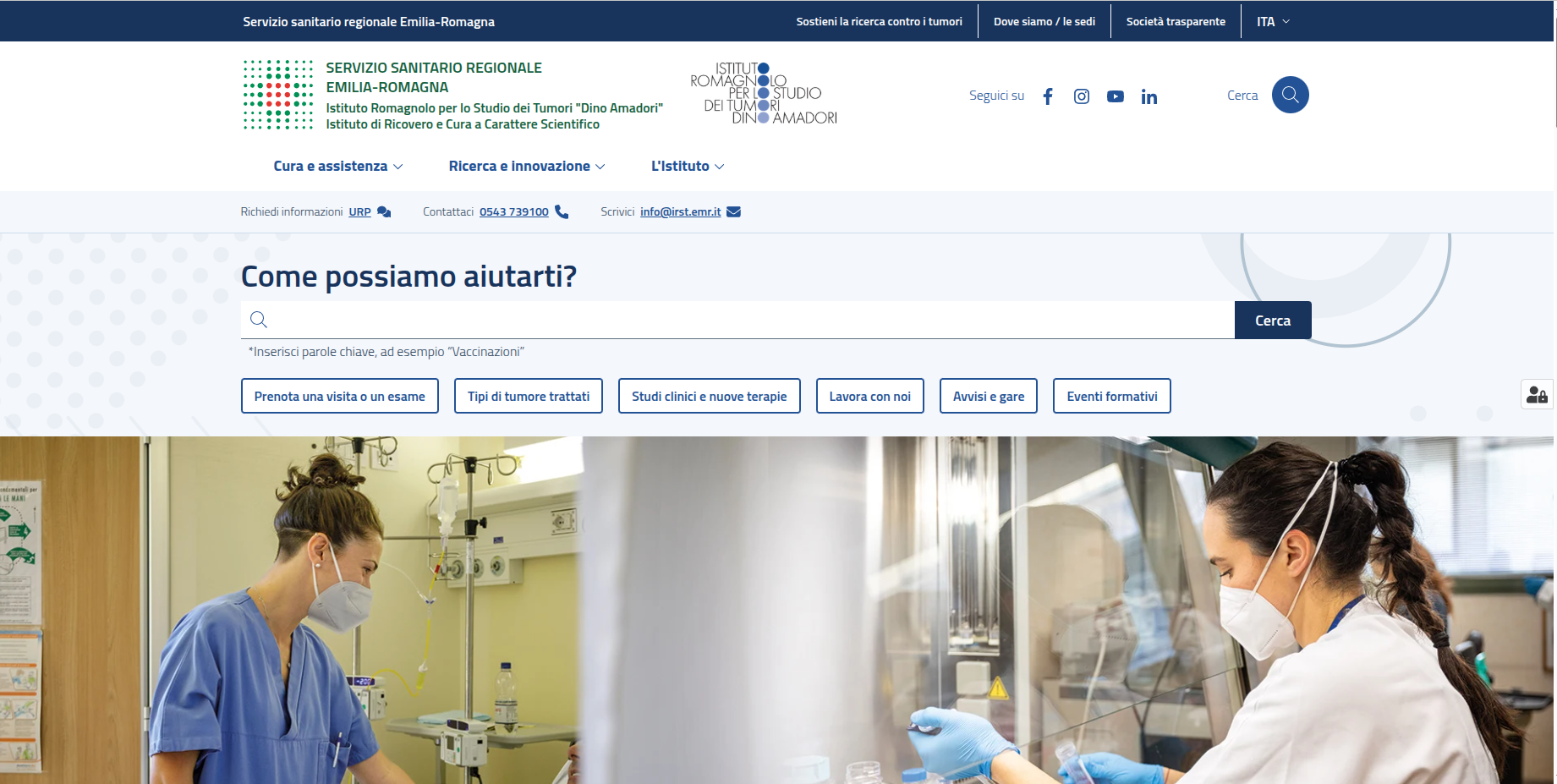Click the 0543 739100 phone number link
Viewport: 1557px width, 784px height.
(x=513, y=212)
